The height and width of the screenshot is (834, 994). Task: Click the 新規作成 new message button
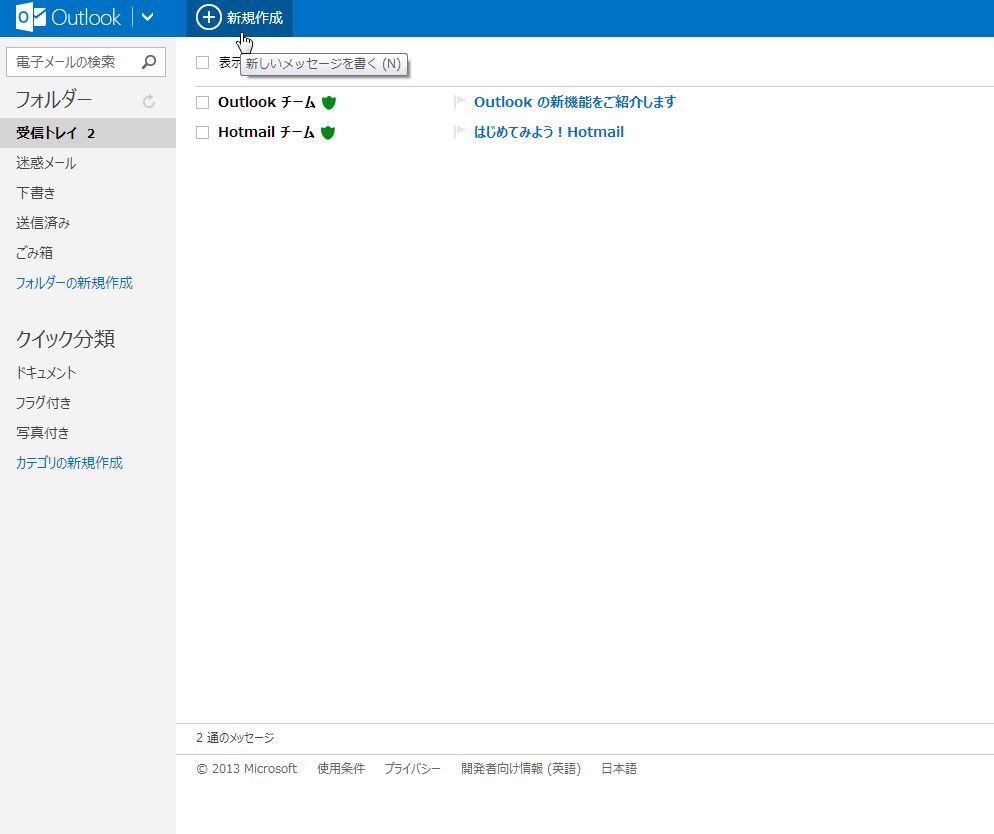(x=239, y=18)
